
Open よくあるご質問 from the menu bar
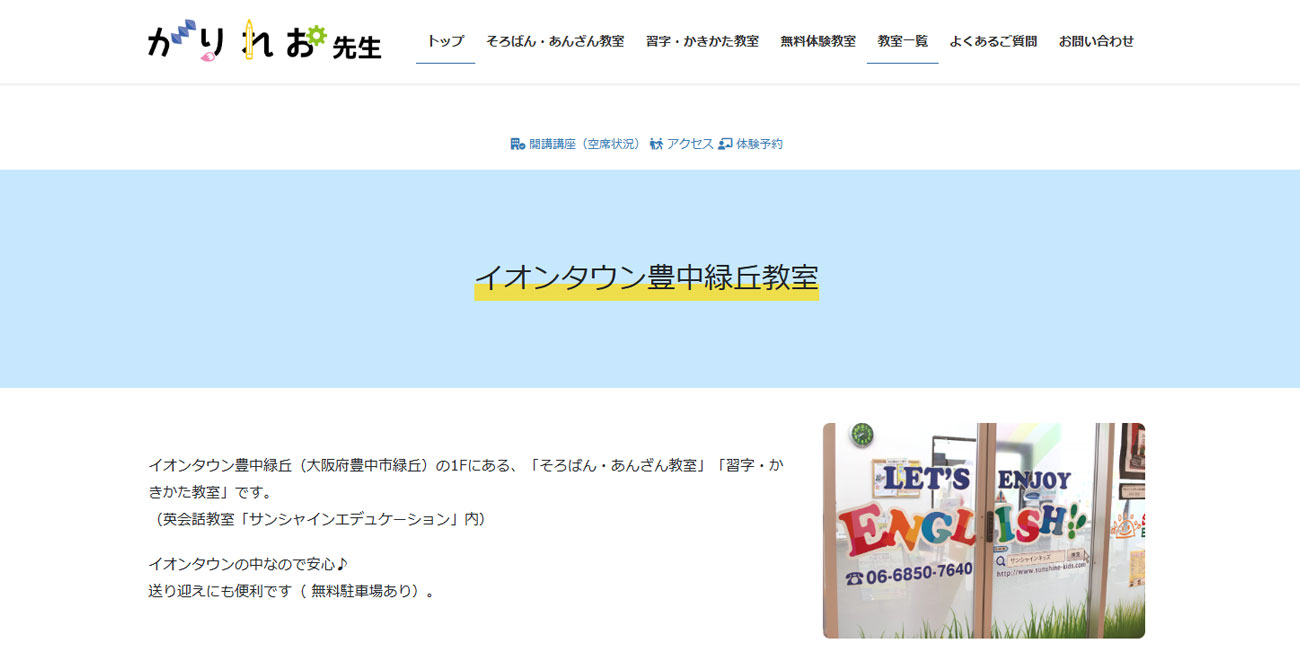click(992, 41)
